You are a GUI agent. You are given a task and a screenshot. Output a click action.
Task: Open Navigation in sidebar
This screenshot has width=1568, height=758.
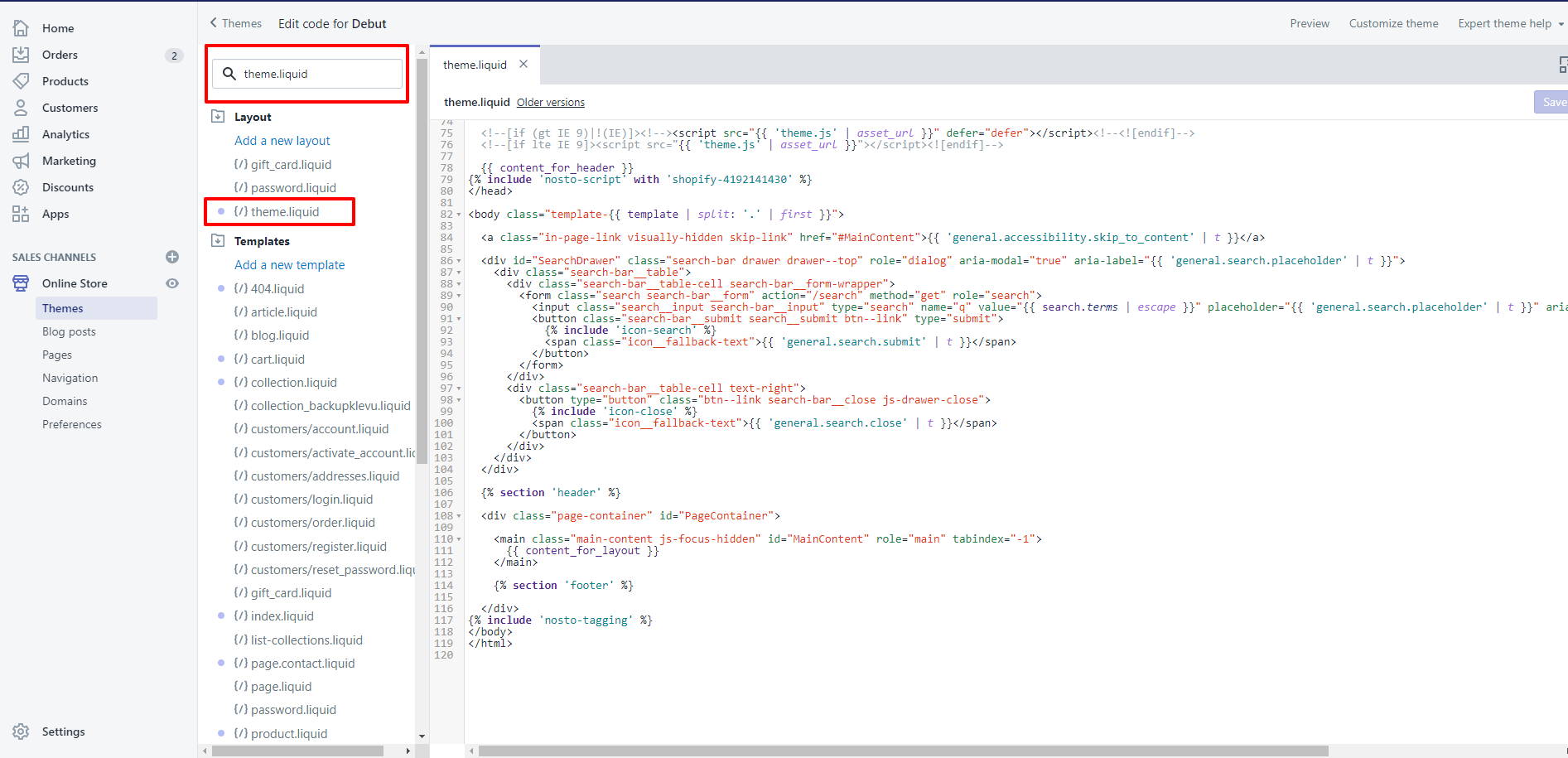pyautogui.click(x=70, y=378)
